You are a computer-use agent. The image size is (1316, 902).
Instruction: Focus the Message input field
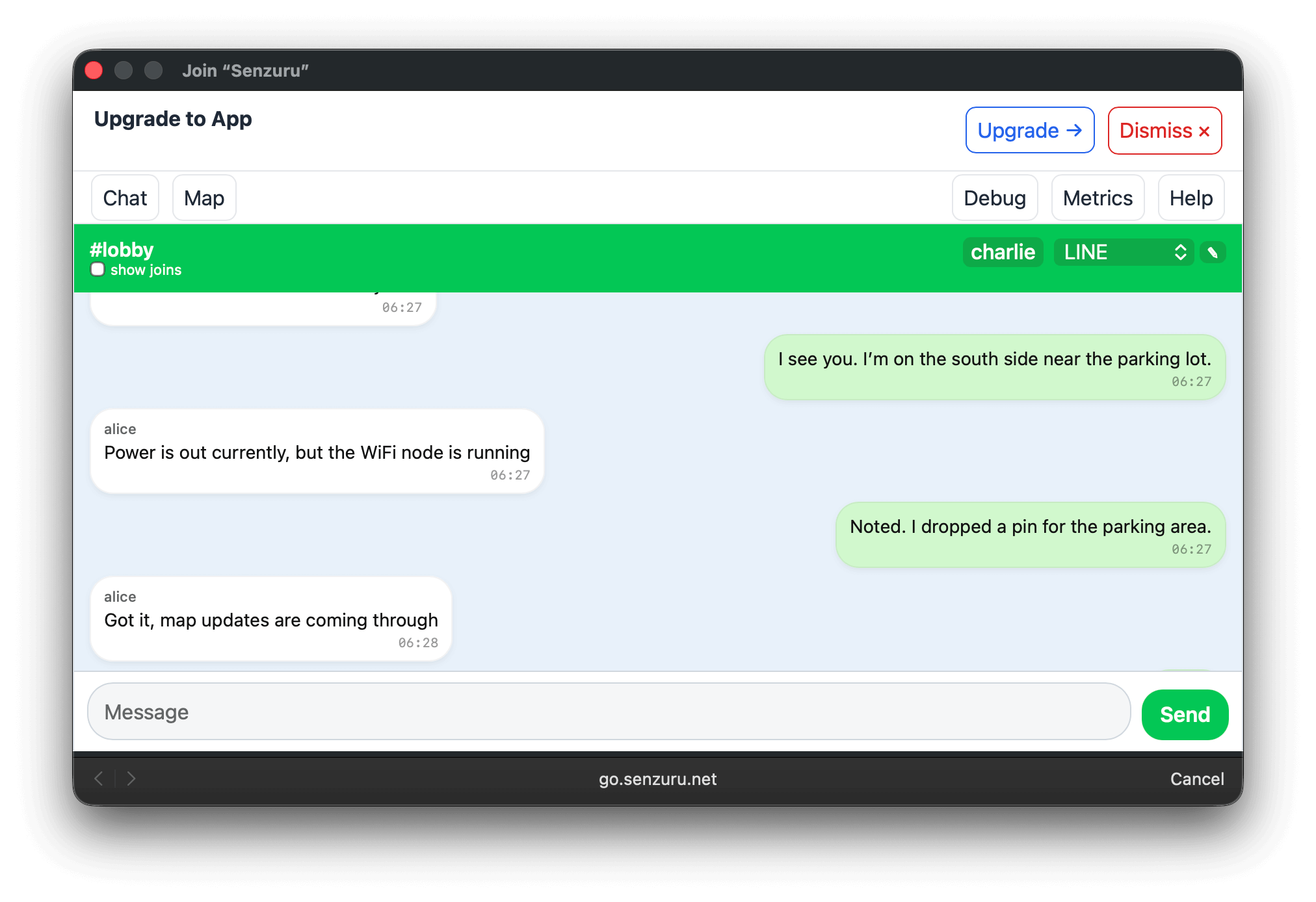click(x=609, y=712)
